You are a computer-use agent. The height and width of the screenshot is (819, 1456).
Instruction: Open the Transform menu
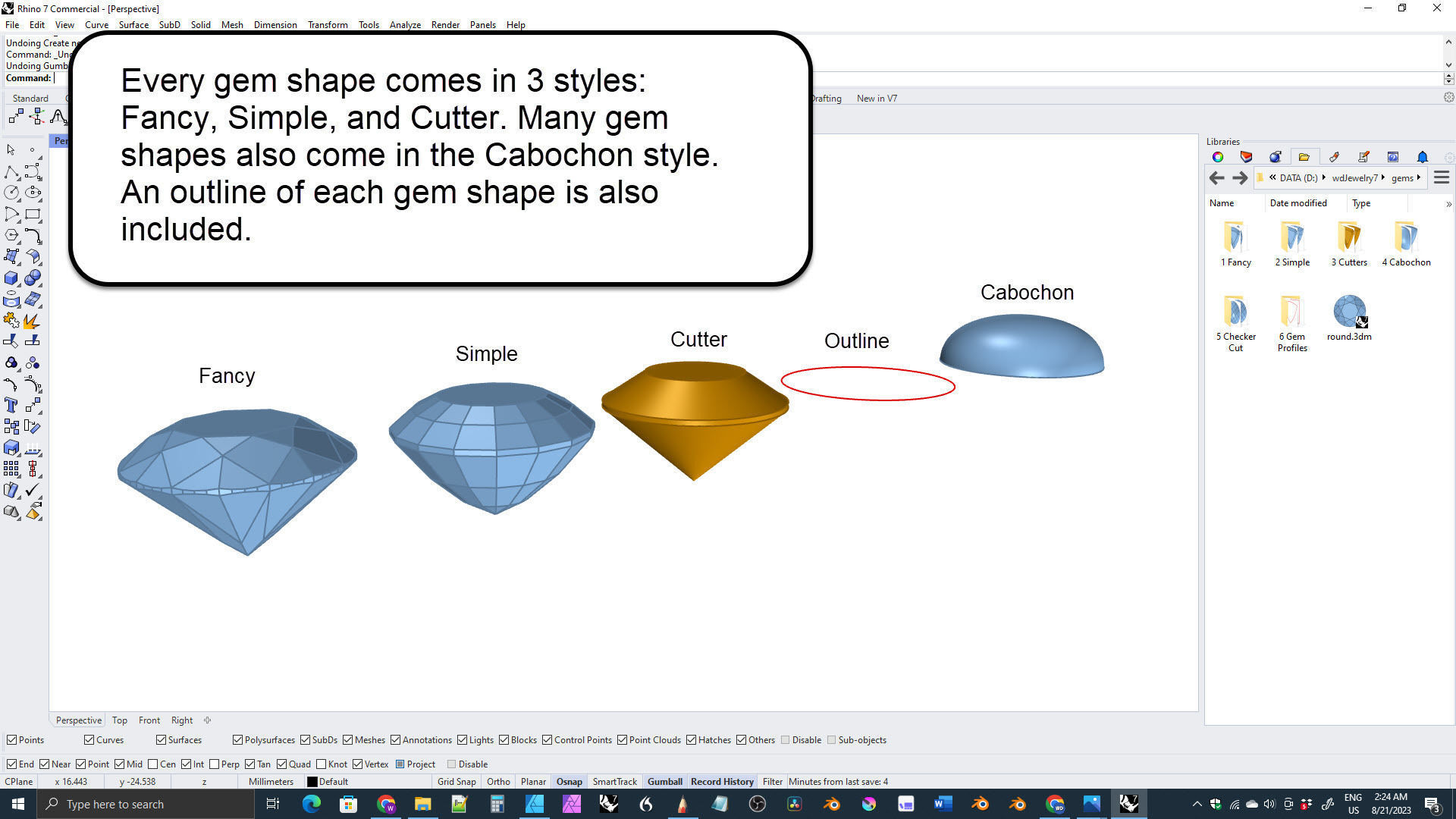[328, 25]
